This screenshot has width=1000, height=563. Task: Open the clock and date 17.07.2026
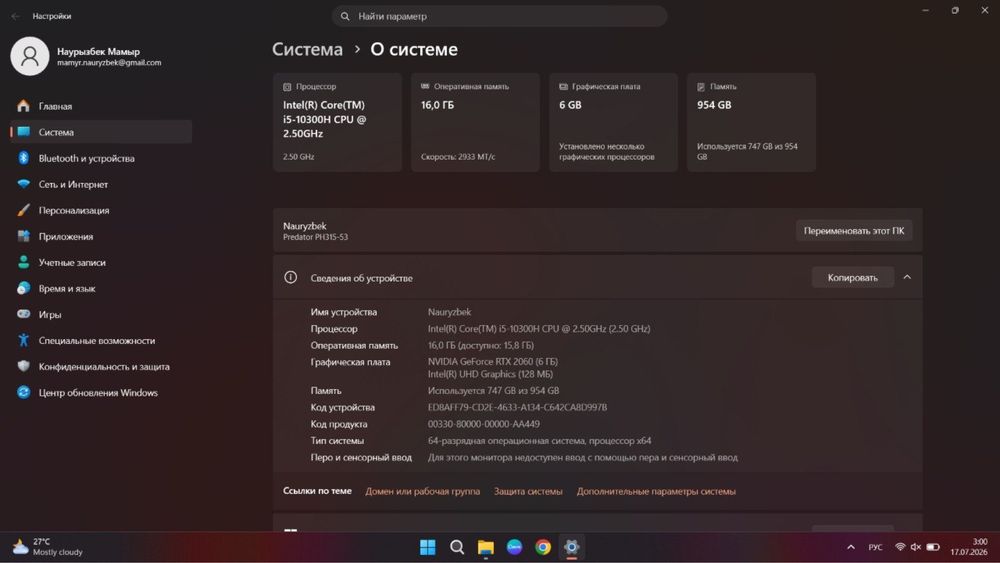point(969,547)
